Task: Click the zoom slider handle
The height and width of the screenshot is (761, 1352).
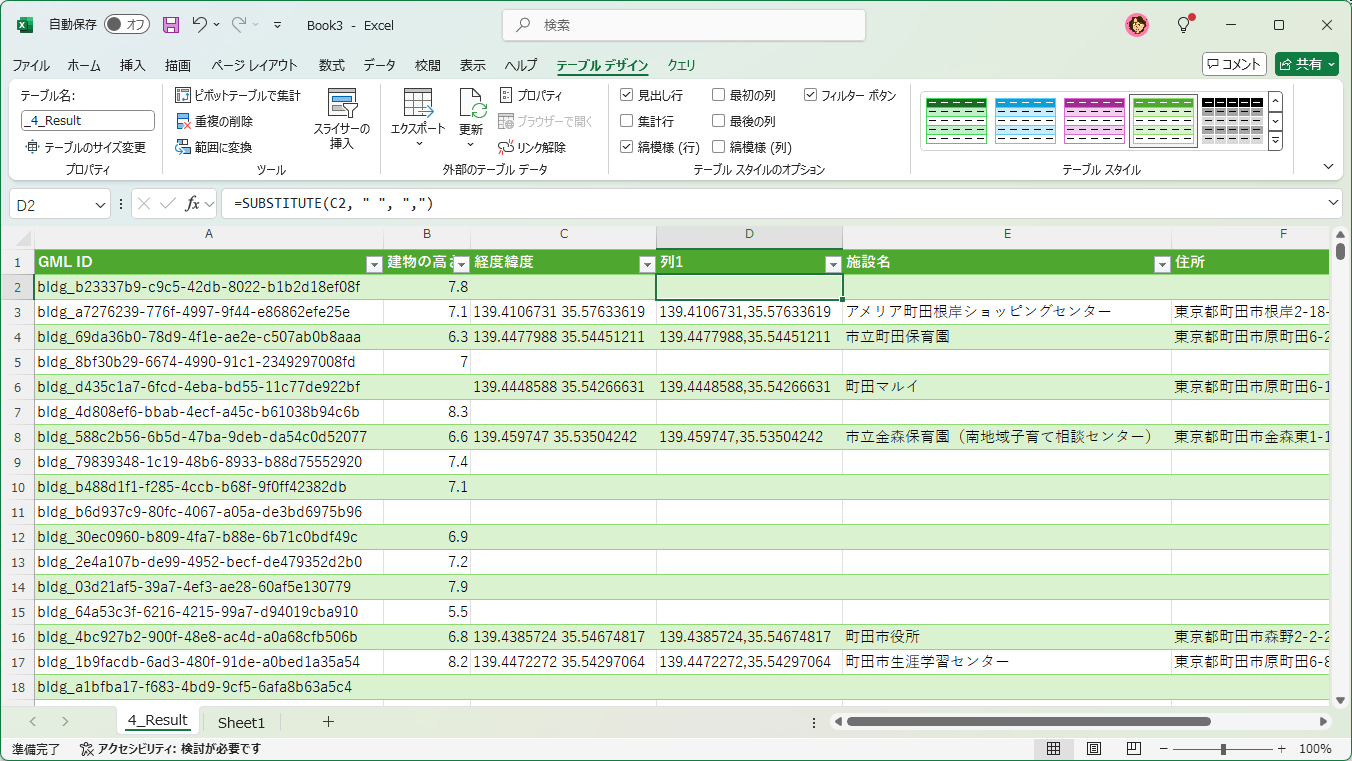Action: point(1223,748)
